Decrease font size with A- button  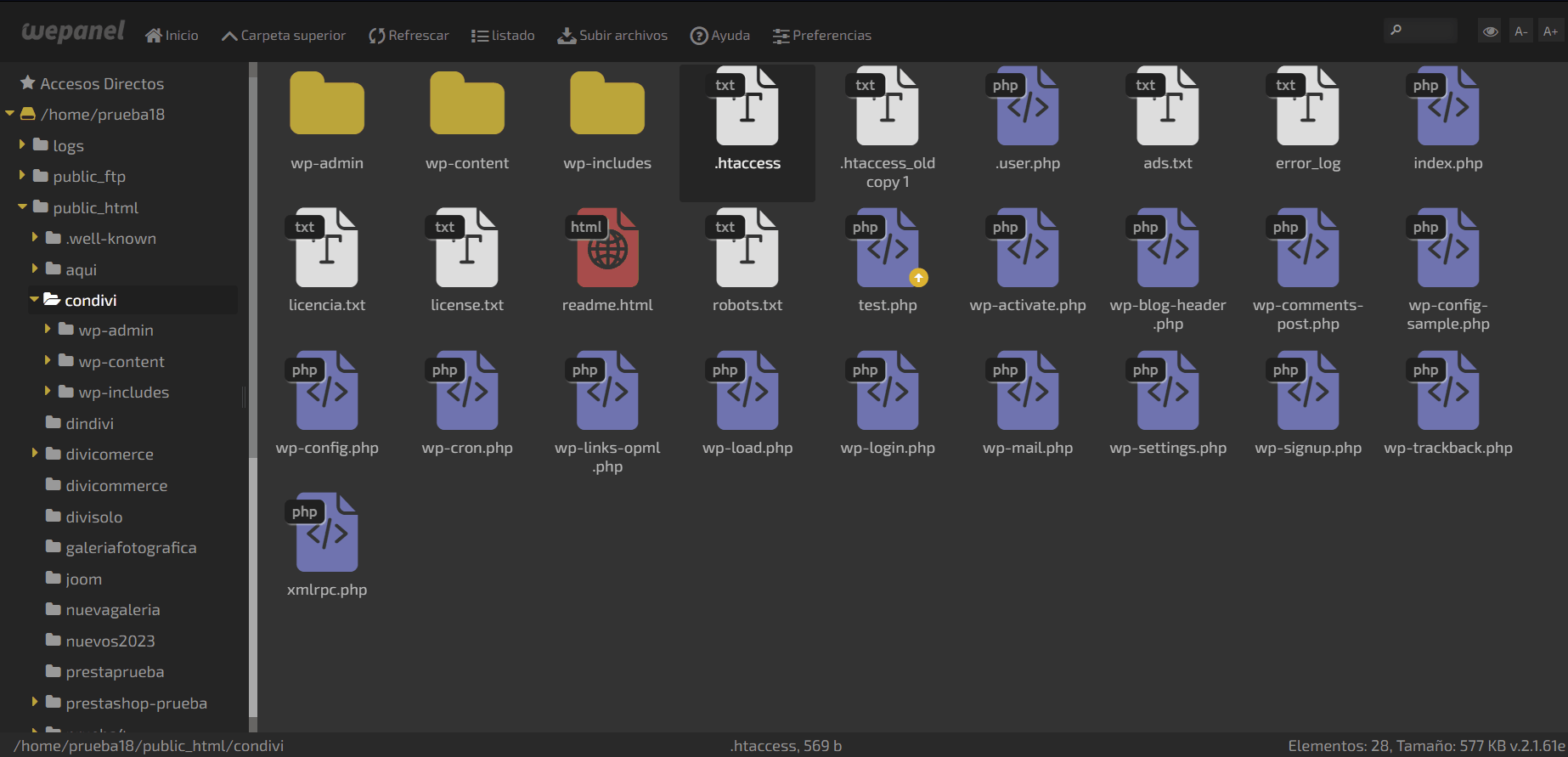click(x=1520, y=31)
